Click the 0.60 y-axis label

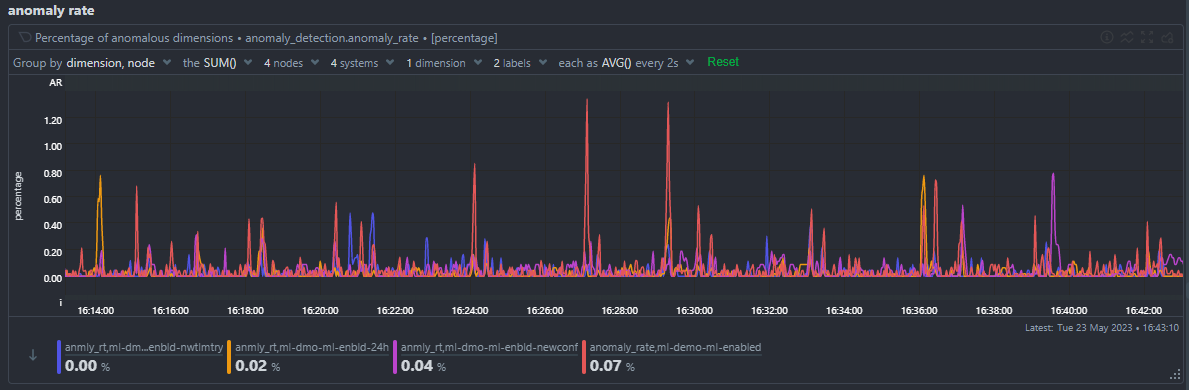click(x=53, y=199)
